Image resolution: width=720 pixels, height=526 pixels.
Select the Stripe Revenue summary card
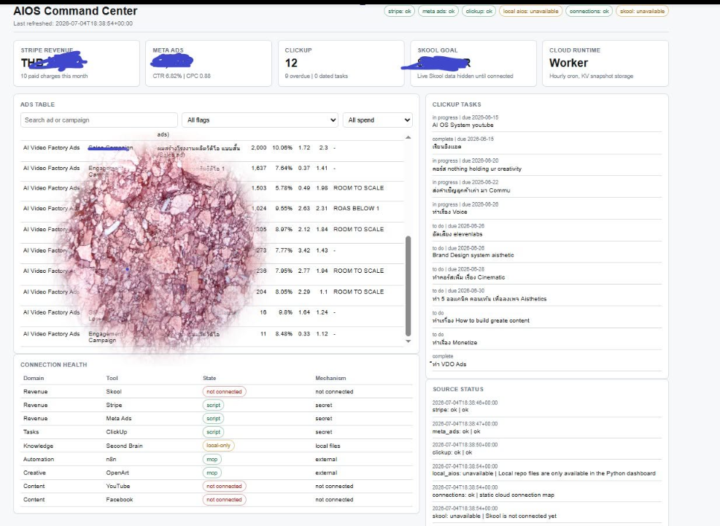pos(77,63)
